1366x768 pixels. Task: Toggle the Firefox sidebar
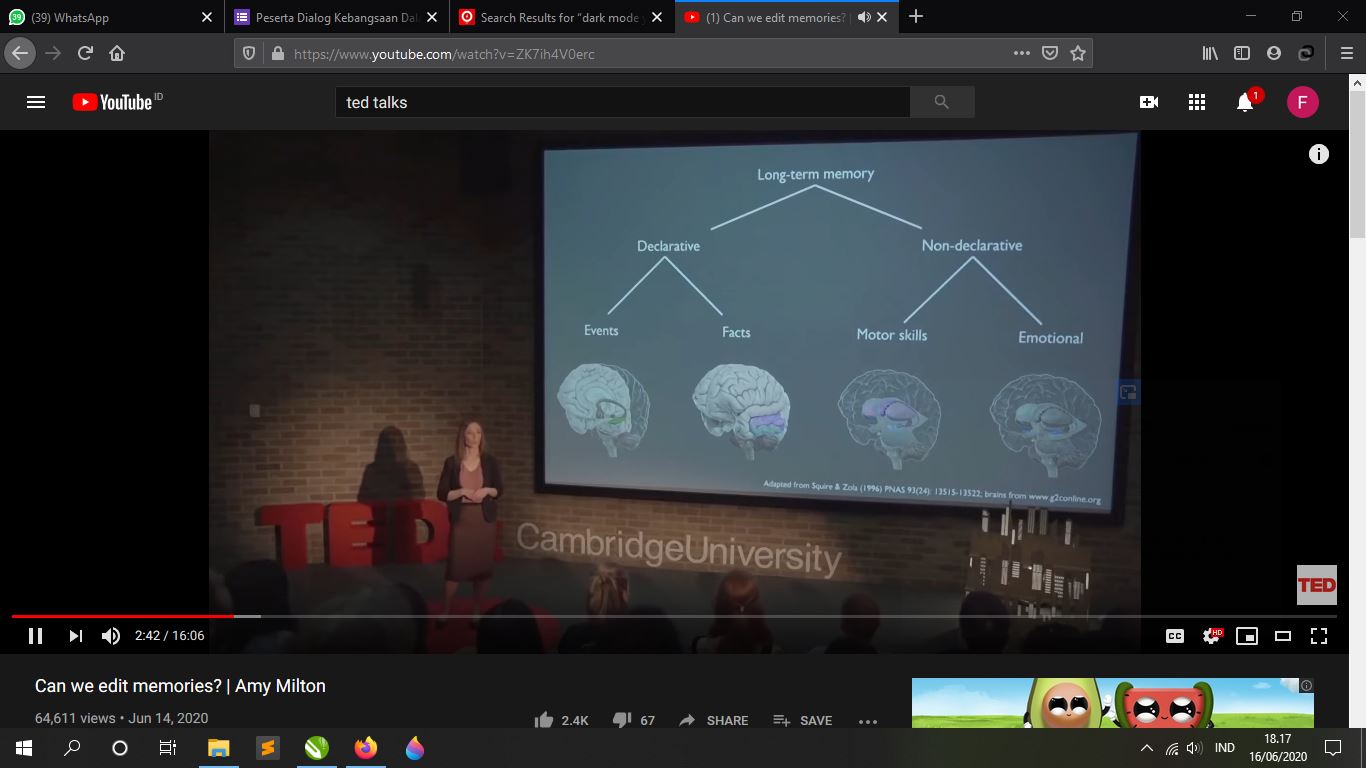click(x=1242, y=53)
